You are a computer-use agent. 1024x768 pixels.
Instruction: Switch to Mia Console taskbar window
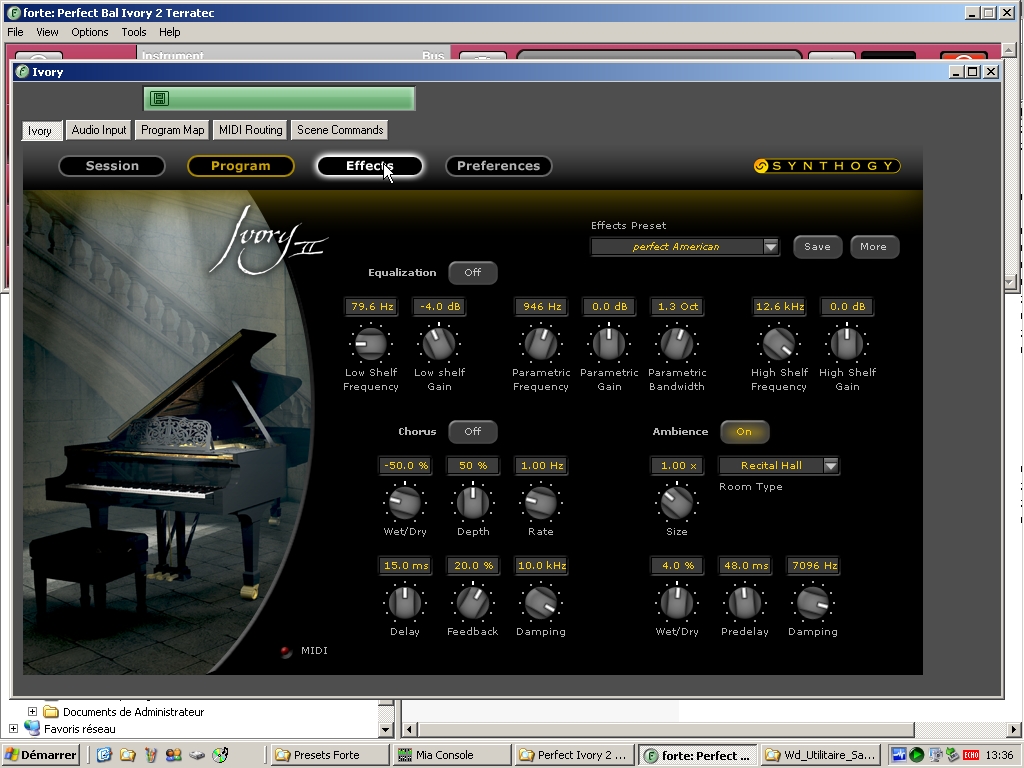(x=452, y=755)
